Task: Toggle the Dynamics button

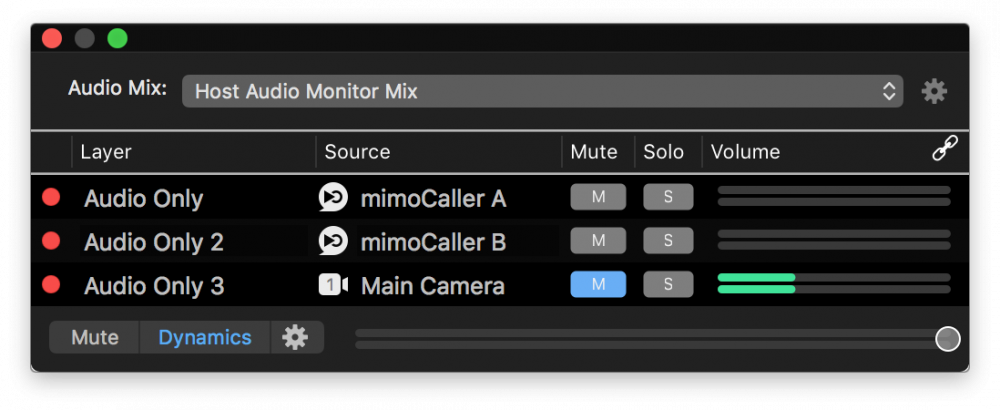Action: pos(205,337)
